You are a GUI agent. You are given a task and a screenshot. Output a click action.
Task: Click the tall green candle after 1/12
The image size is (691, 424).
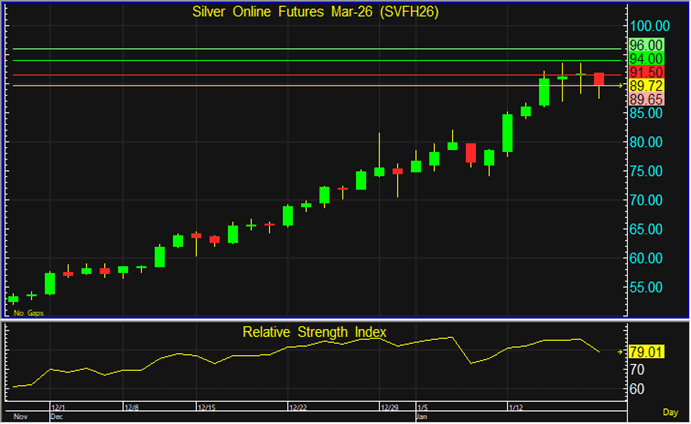pyautogui.click(x=507, y=133)
